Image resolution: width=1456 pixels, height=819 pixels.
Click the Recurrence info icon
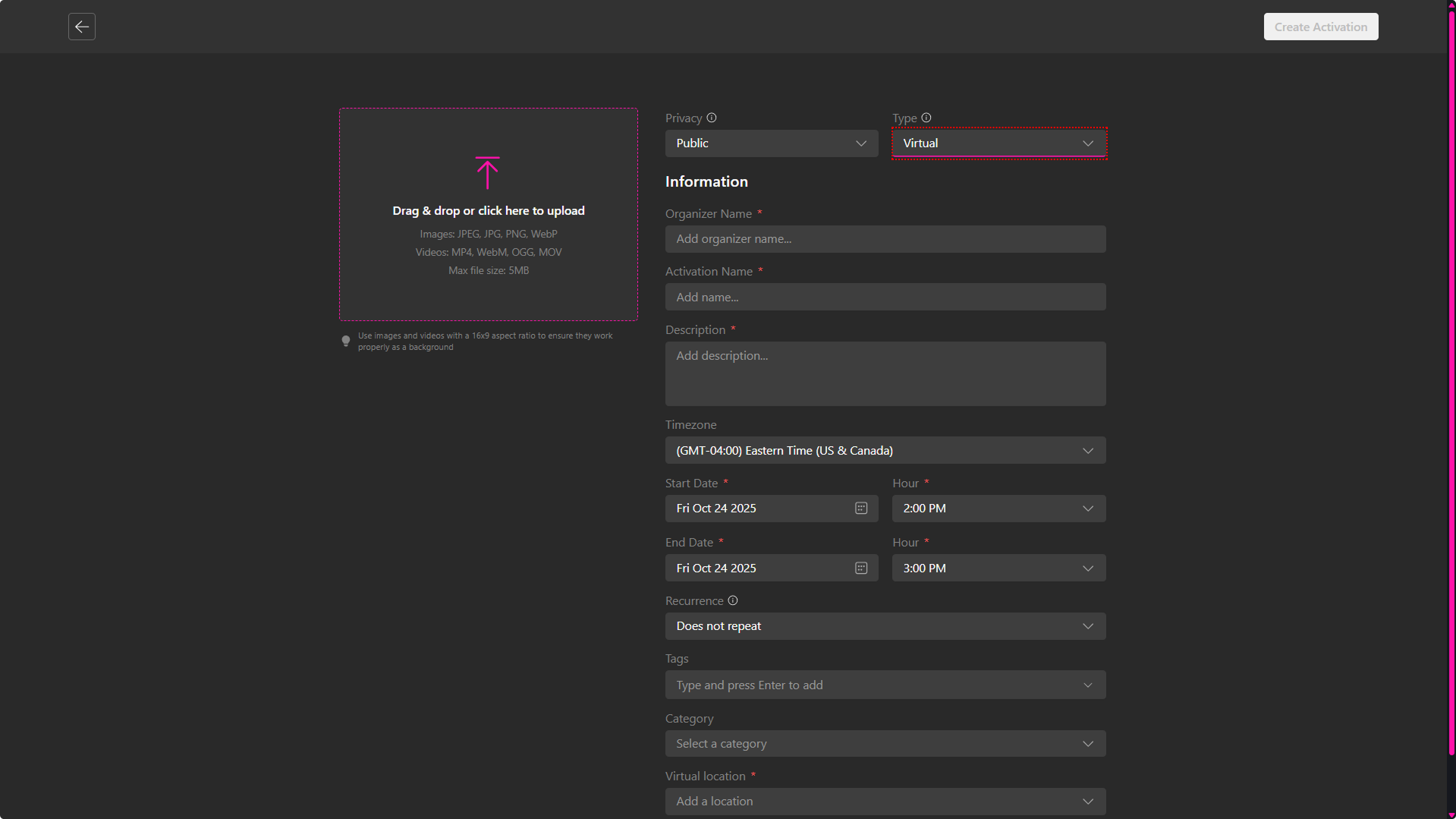[733, 600]
